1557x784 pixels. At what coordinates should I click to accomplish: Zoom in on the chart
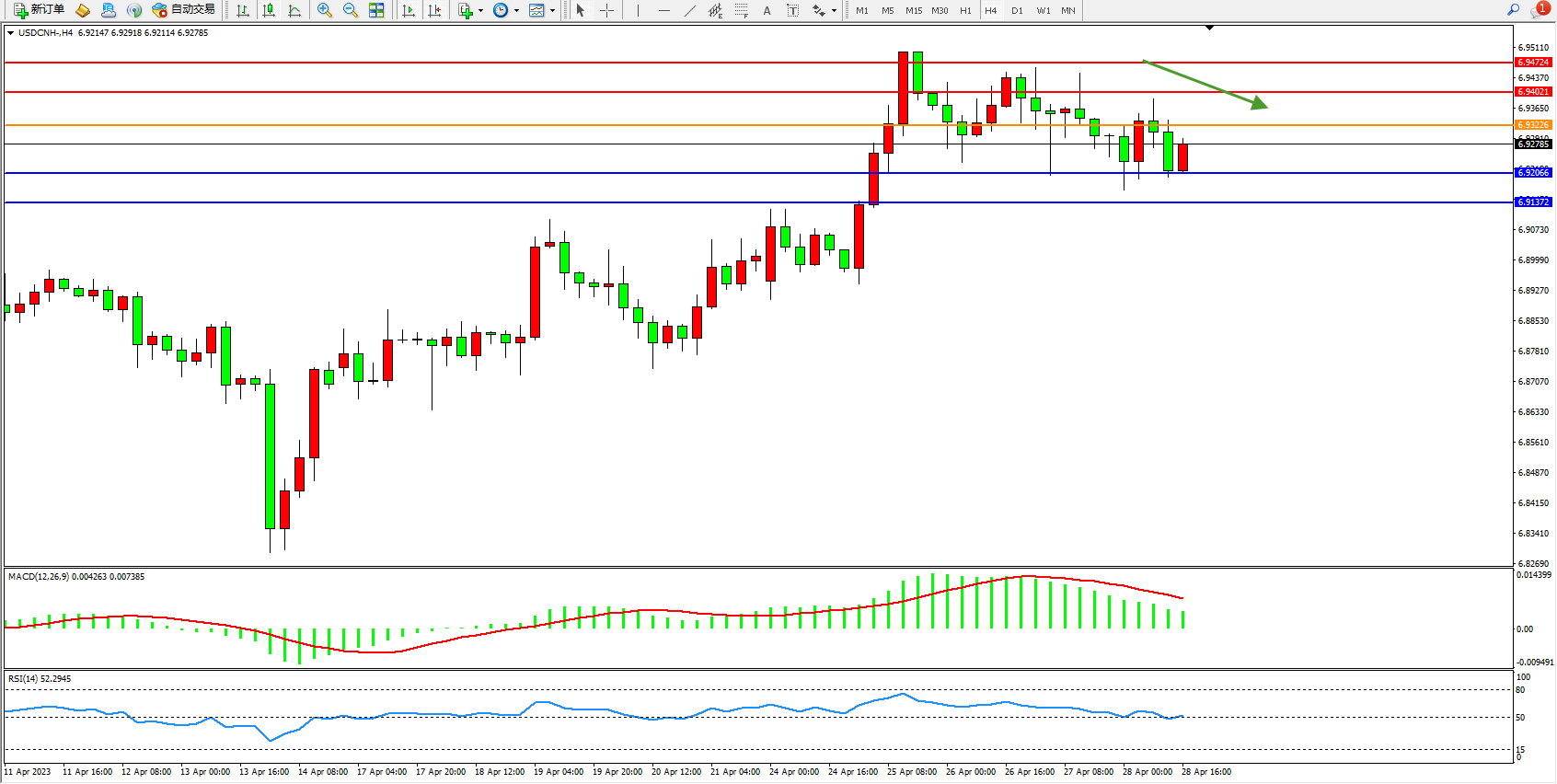click(325, 10)
